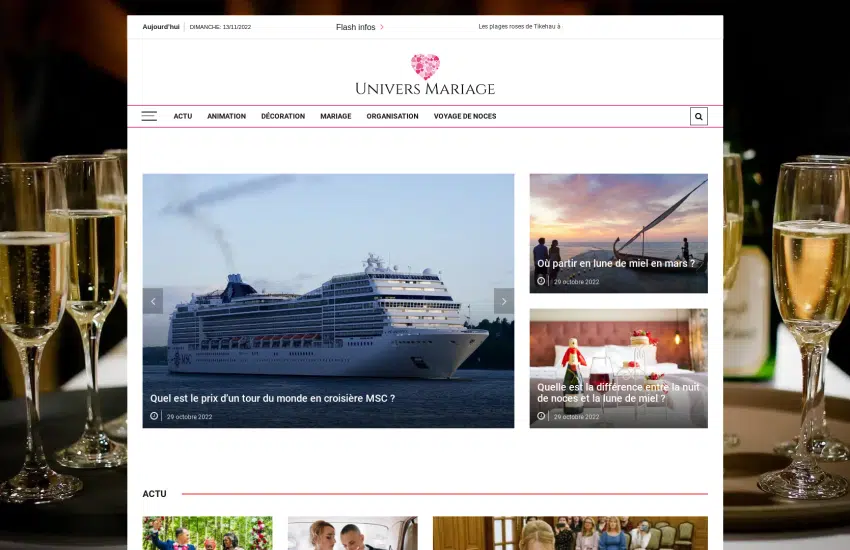Open the ORGANISATION menu item
Screen dimensions: 850x550
[392, 116]
